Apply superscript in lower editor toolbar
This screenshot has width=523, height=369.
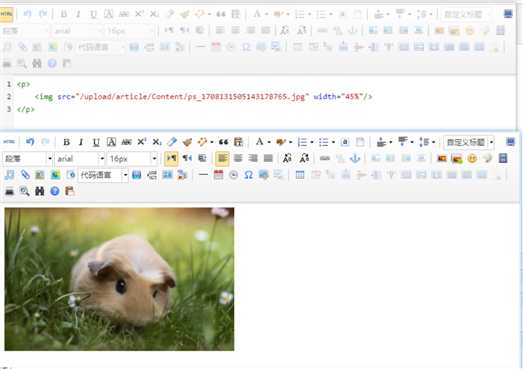[141, 142]
